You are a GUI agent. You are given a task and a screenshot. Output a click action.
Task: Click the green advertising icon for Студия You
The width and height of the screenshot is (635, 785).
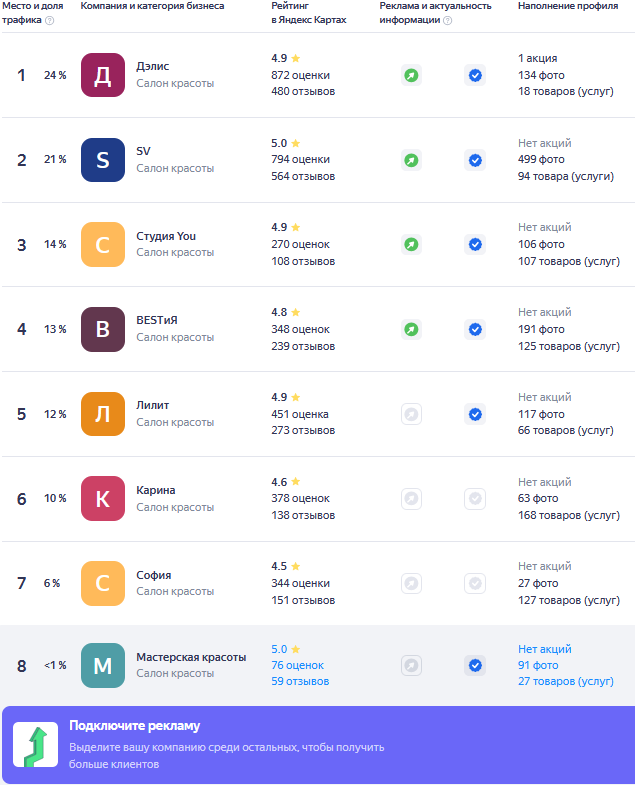[x=411, y=244]
